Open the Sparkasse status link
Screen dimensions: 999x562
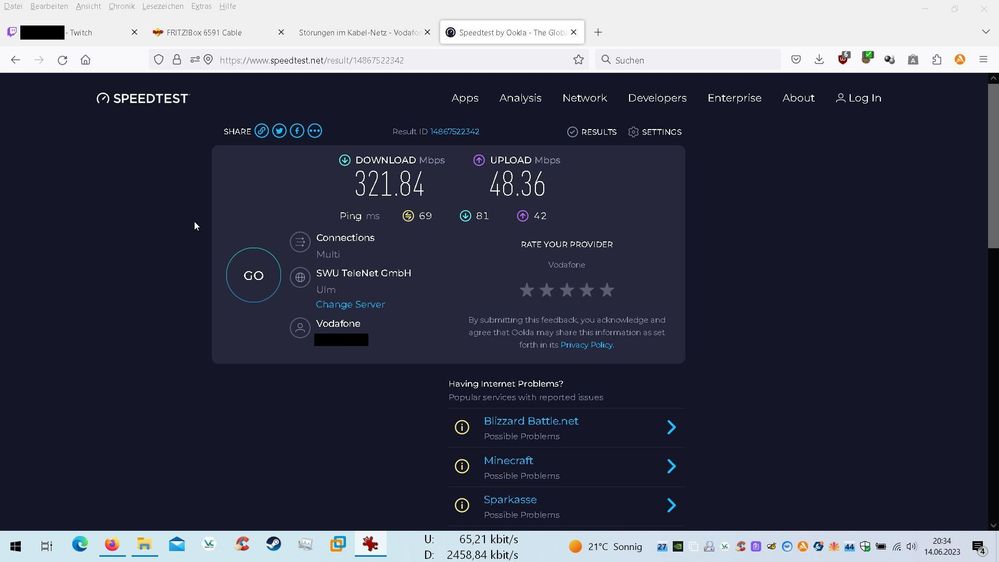pyautogui.click(x=510, y=500)
